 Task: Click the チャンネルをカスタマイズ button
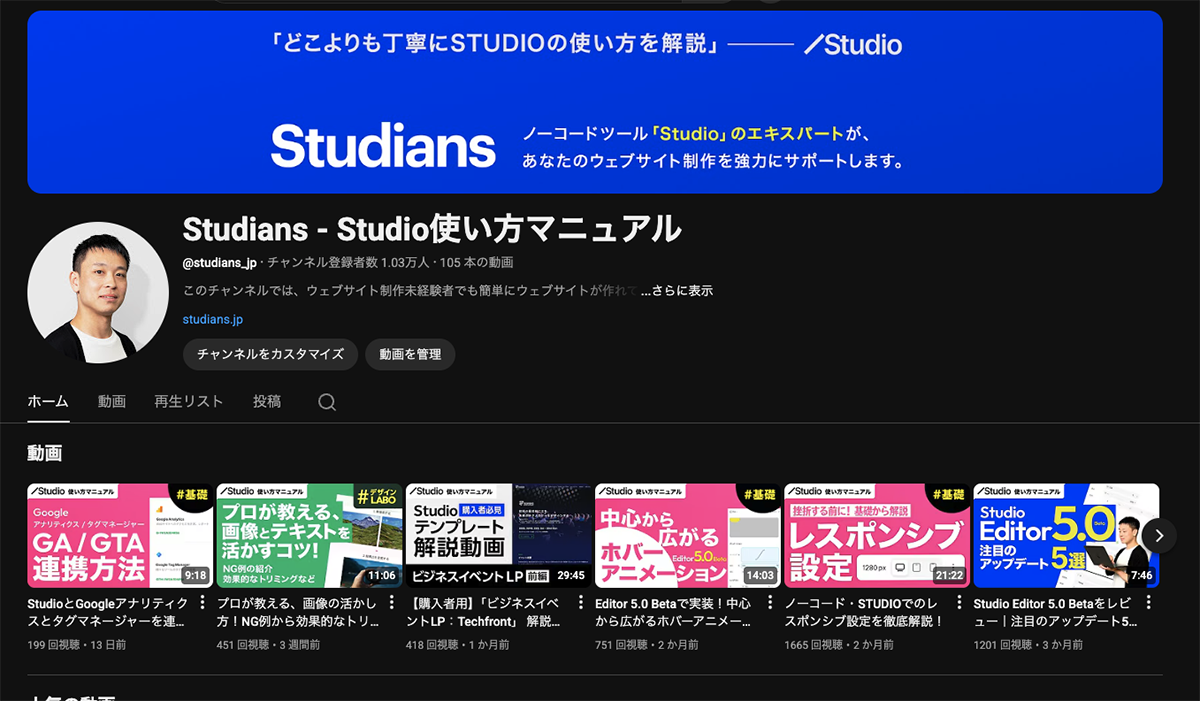click(269, 354)
